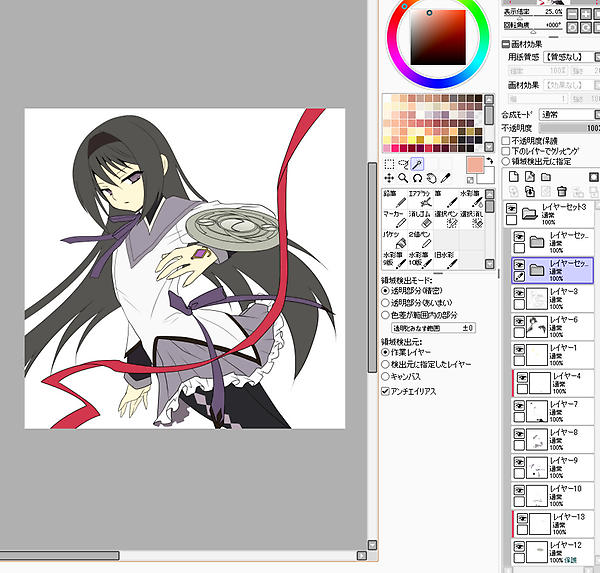
Task: Choose the 選択消し selection eraser
Action: pos(471,219)
